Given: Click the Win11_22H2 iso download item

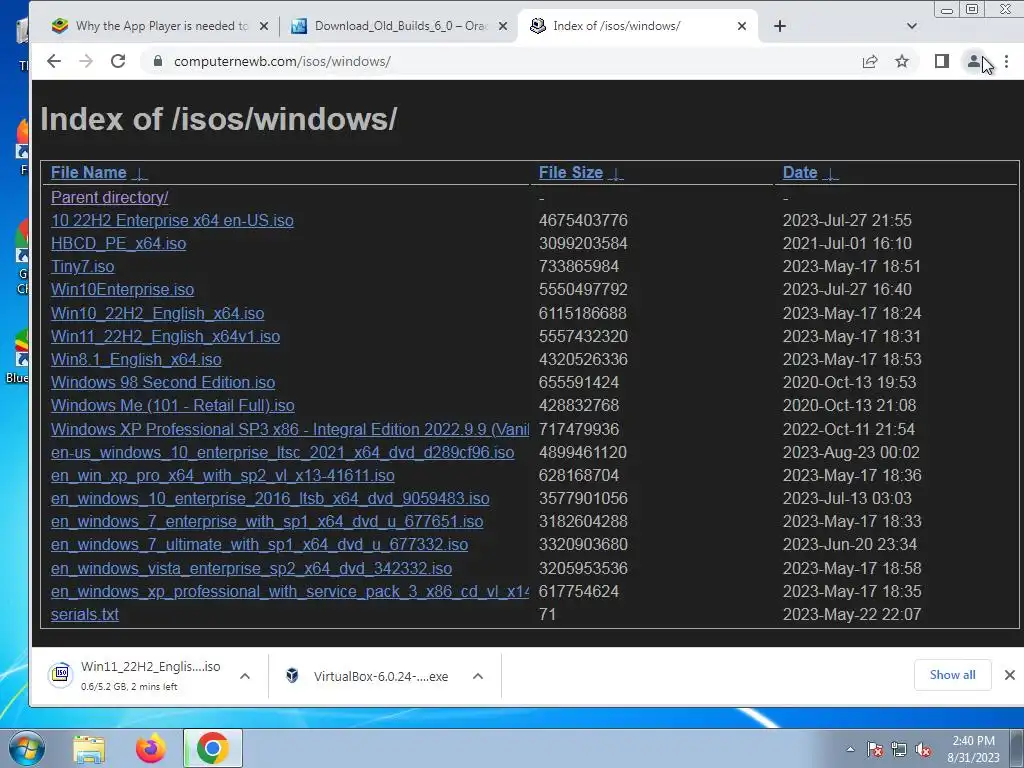Looking at the screenshot, I should (135, 675).
